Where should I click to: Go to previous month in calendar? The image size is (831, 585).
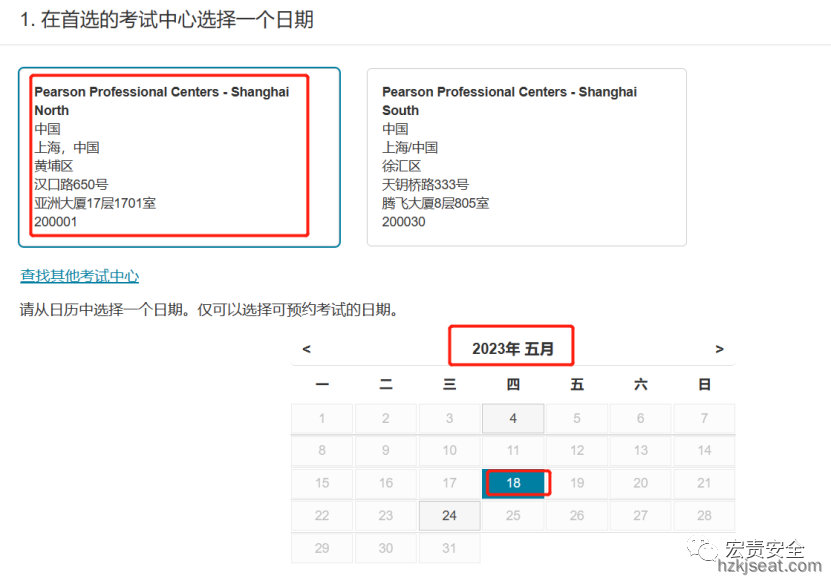tap(306, 349)
